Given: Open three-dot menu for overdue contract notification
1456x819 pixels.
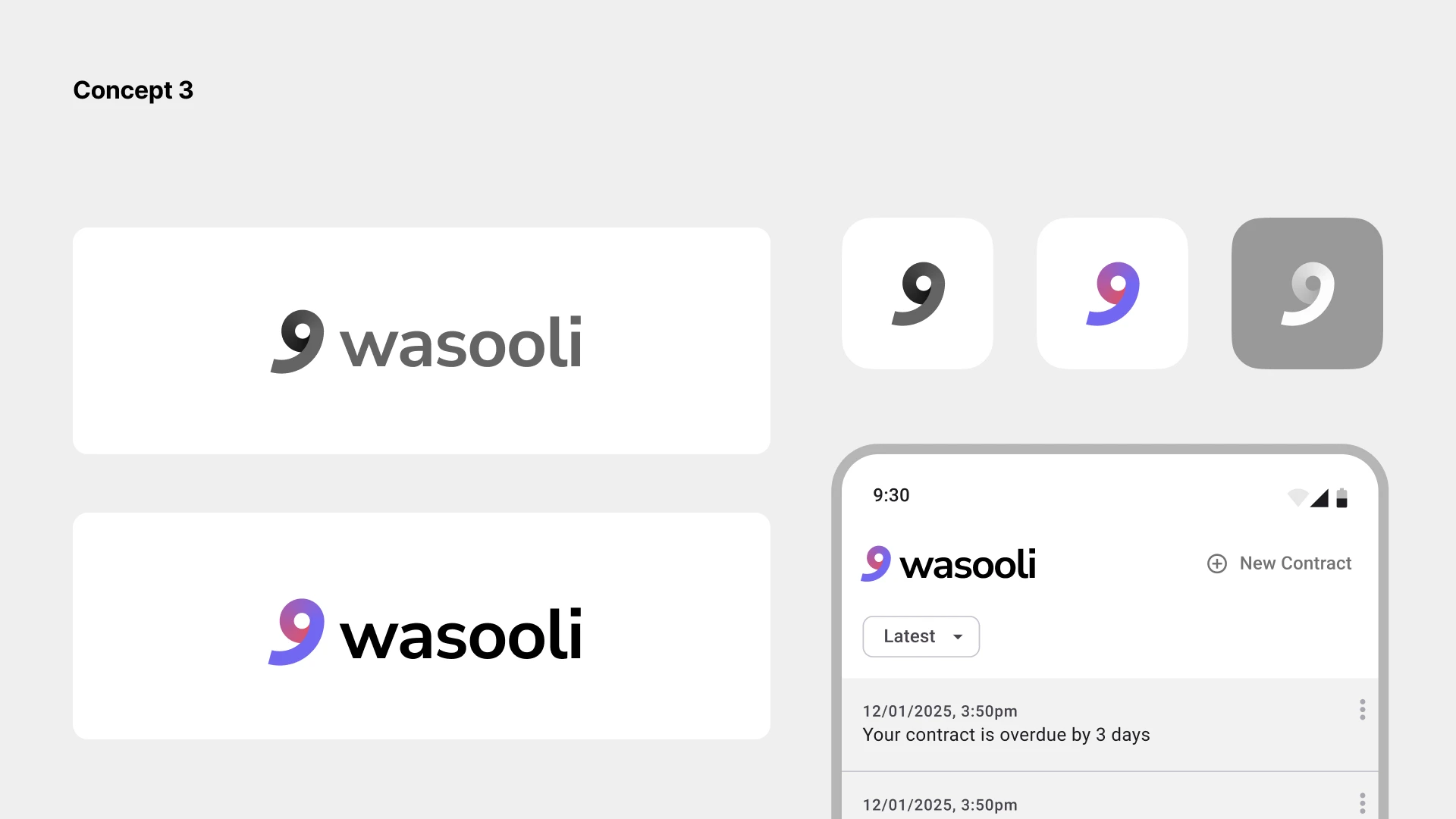Looking at the screenshot, I should tap(1363, 710).
